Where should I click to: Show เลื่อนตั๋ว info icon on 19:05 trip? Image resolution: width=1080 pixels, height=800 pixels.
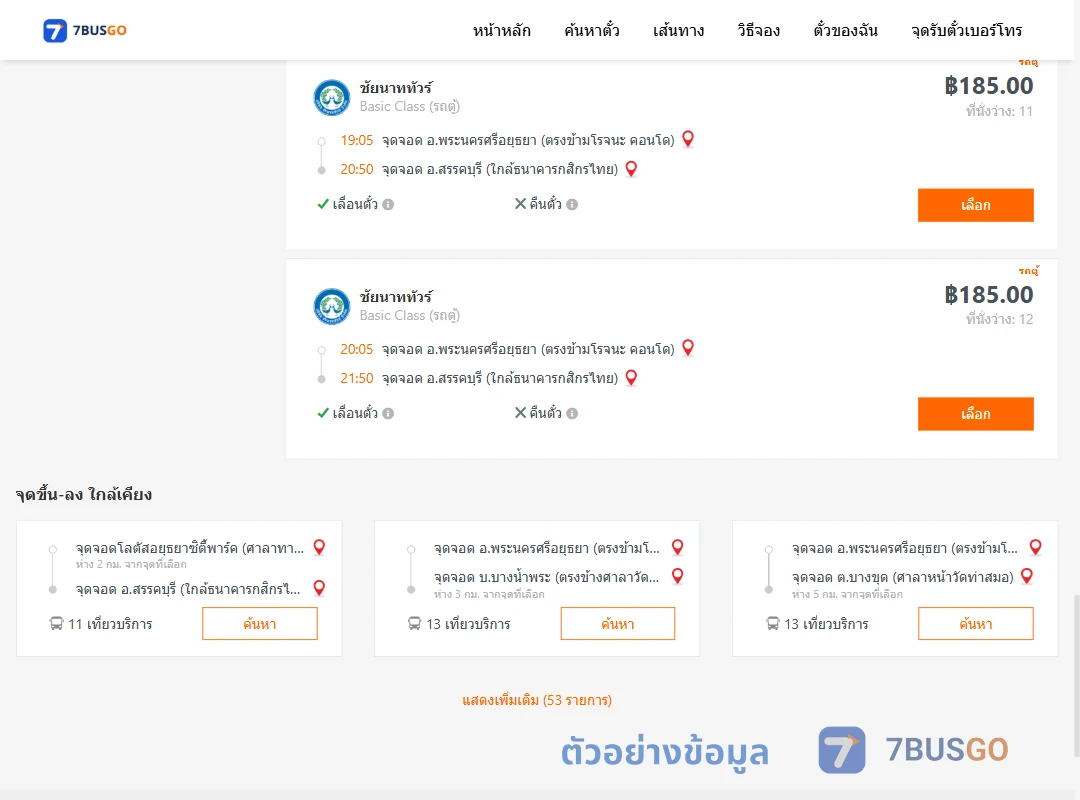tap(388, 205)
